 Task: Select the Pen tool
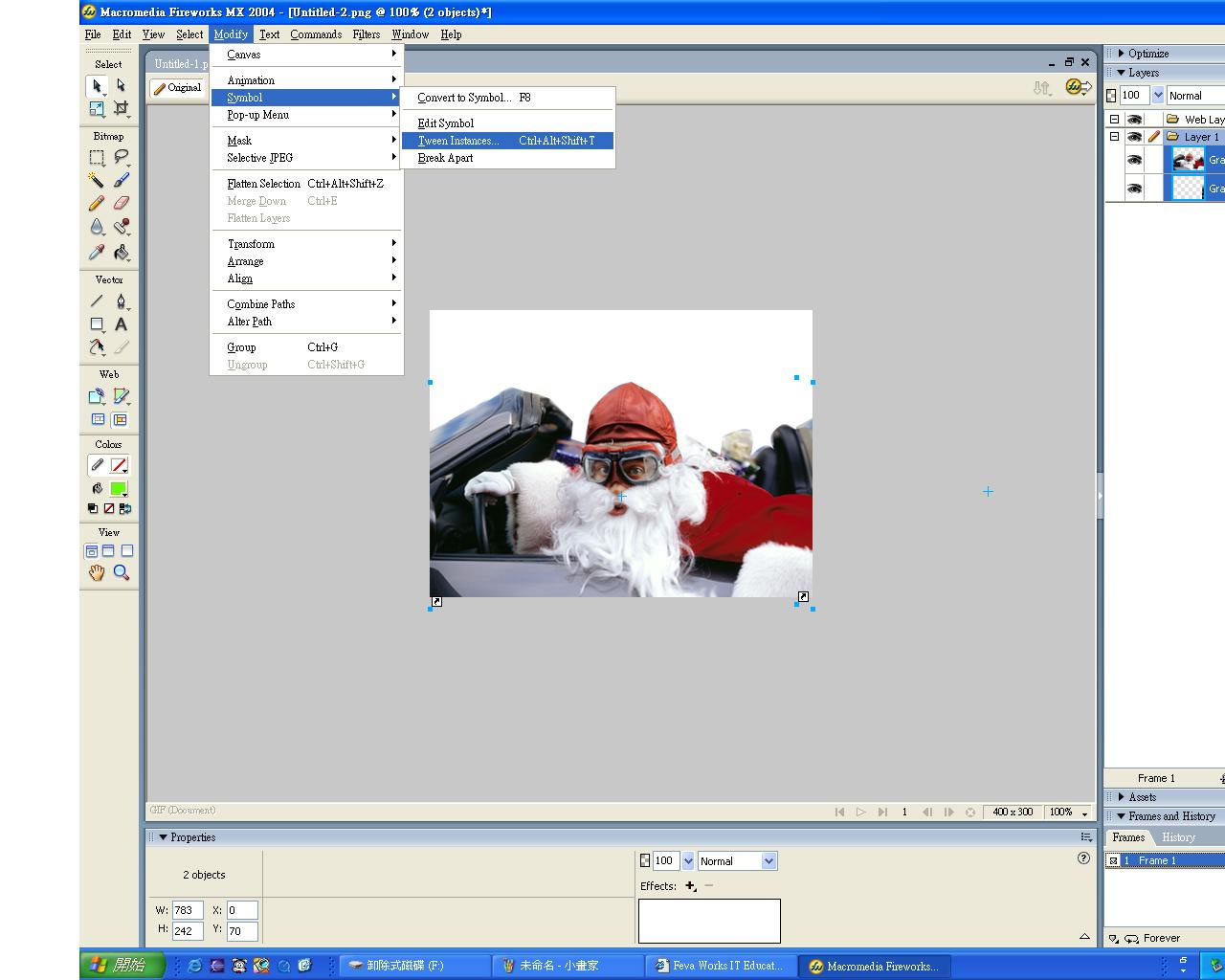coord(121,301)
